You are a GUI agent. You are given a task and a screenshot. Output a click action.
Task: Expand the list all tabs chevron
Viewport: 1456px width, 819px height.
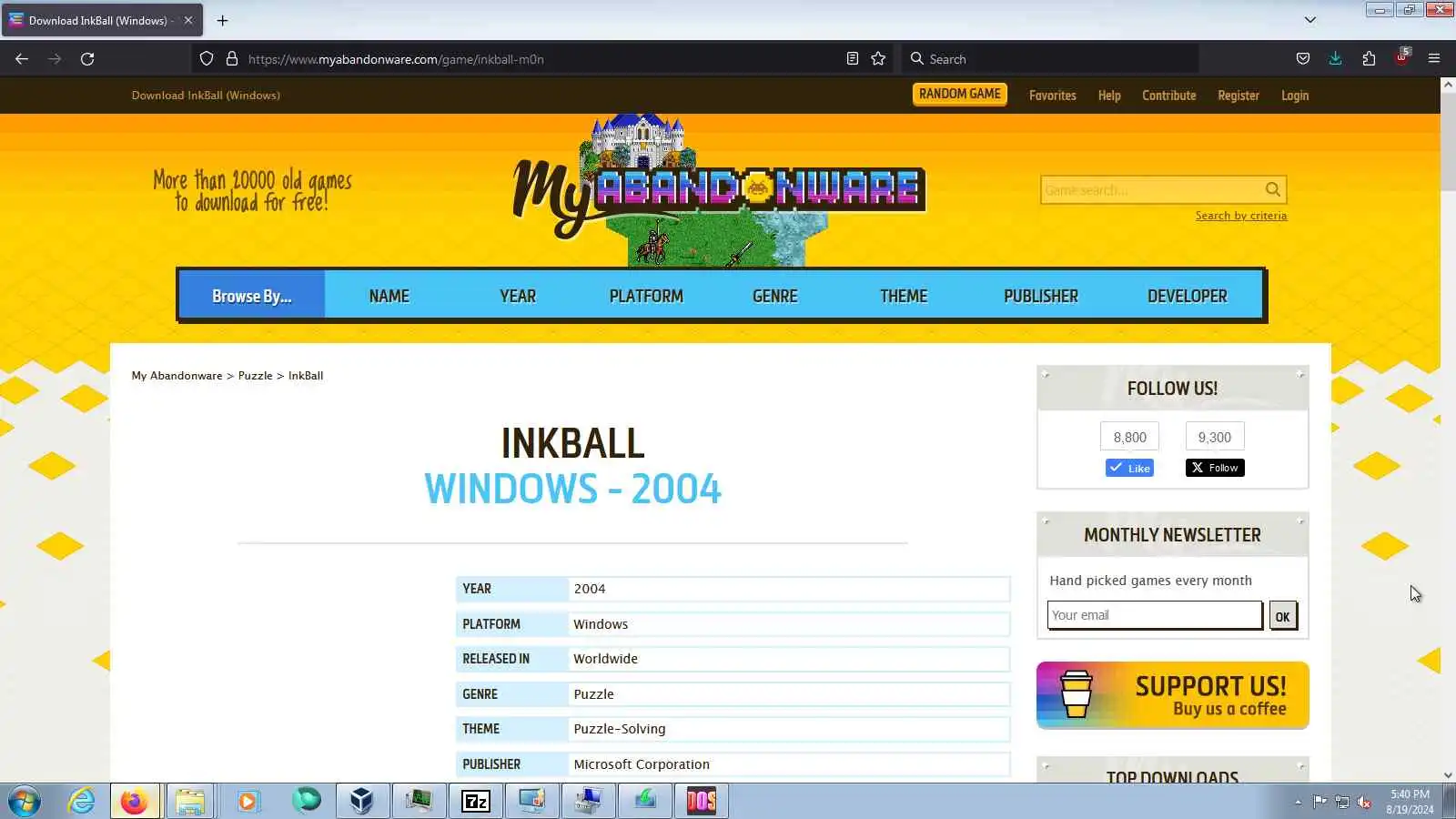click(1310, 20)
